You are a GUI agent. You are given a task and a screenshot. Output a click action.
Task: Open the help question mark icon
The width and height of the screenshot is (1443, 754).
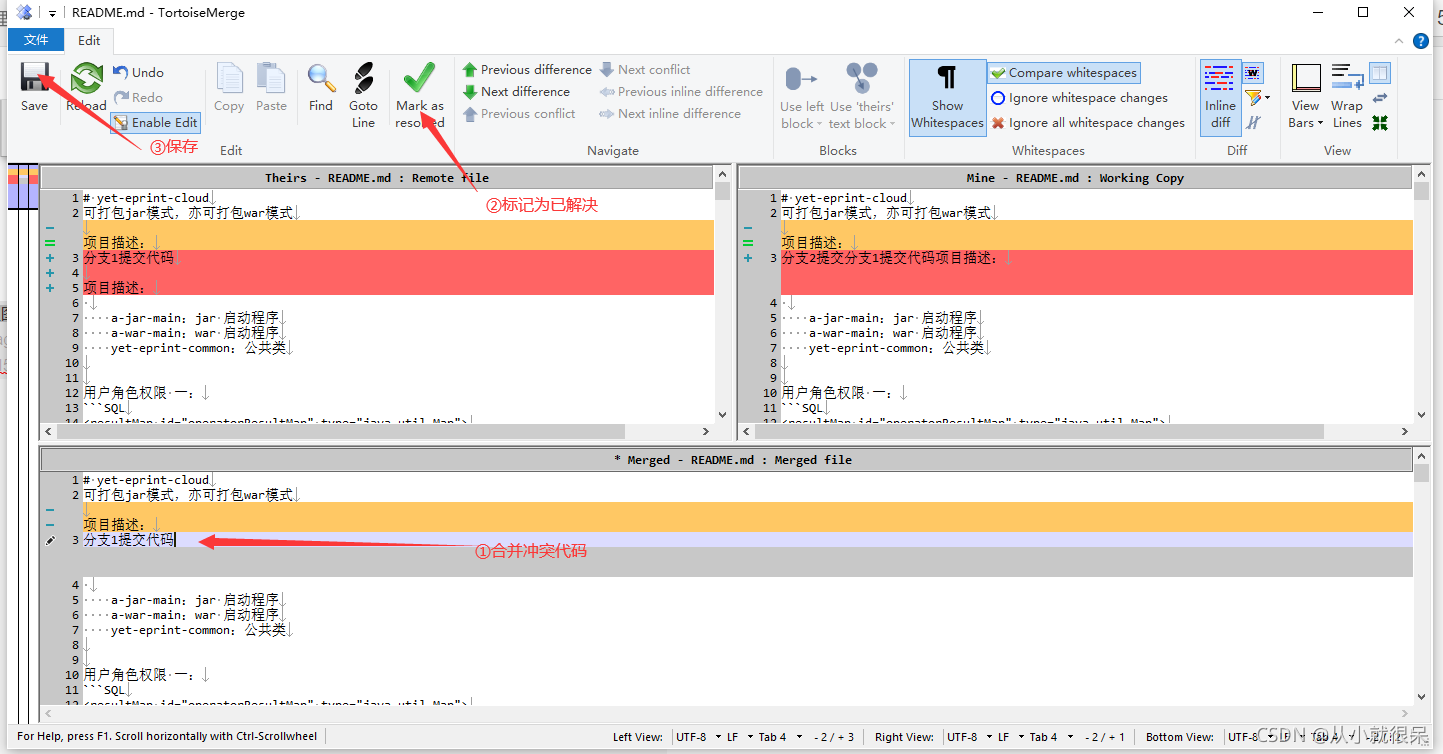(1420, 41)
